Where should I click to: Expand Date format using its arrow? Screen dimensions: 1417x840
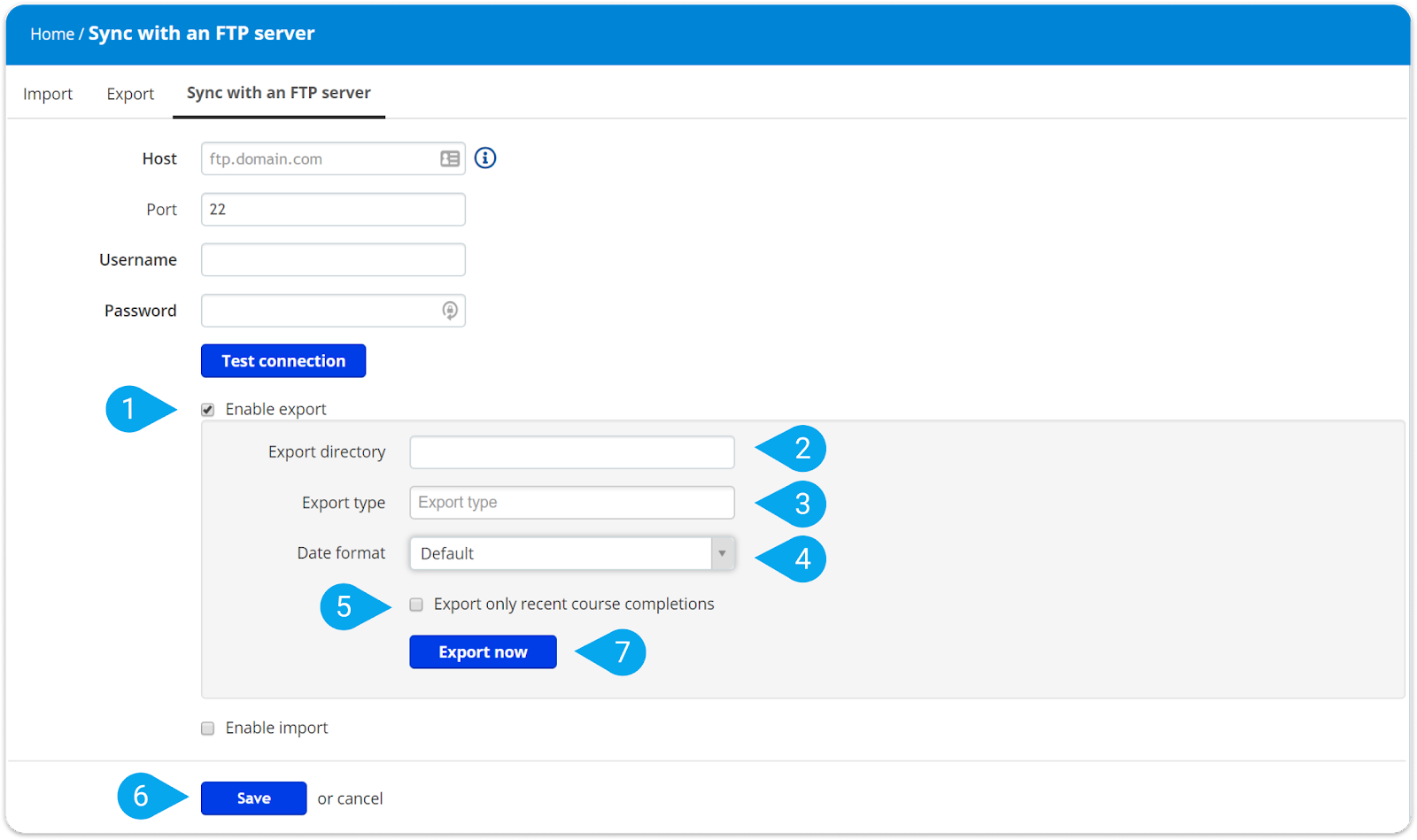click(722, 553)
